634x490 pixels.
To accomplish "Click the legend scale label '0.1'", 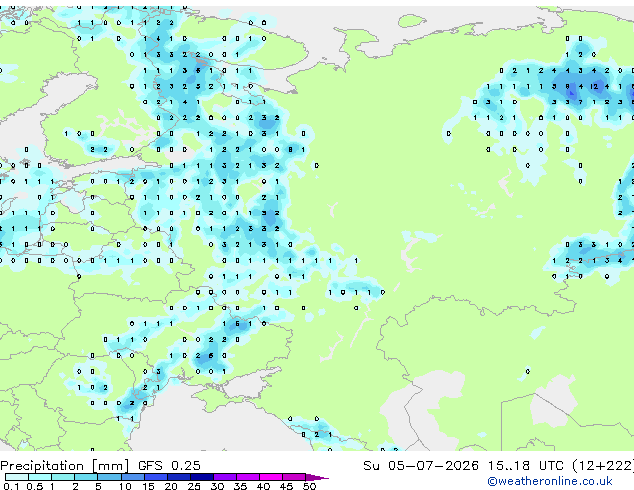I will tap(11, 486).
